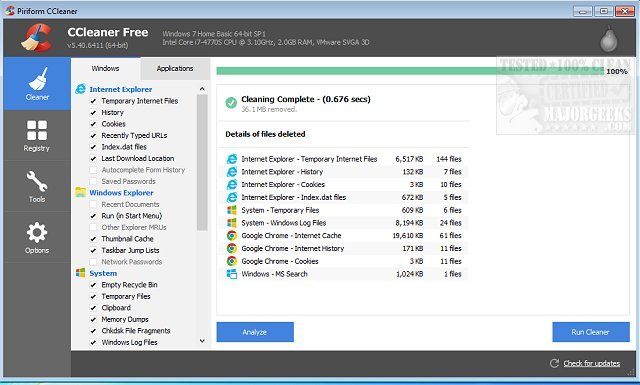Open the Options gear section
Image resolution: width=640 pixels, height=385 pixels.
pos(37,237)
